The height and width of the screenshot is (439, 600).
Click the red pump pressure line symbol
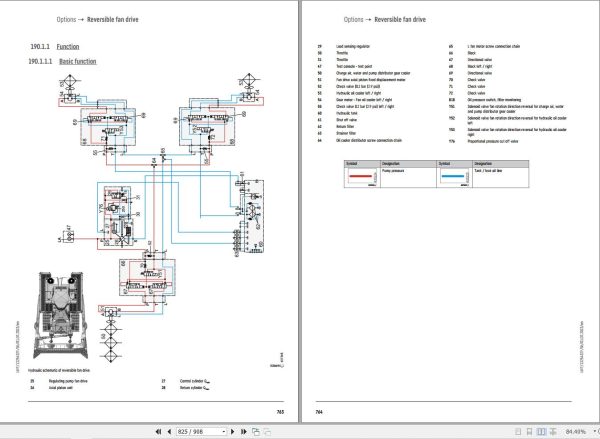click(360, 176)
